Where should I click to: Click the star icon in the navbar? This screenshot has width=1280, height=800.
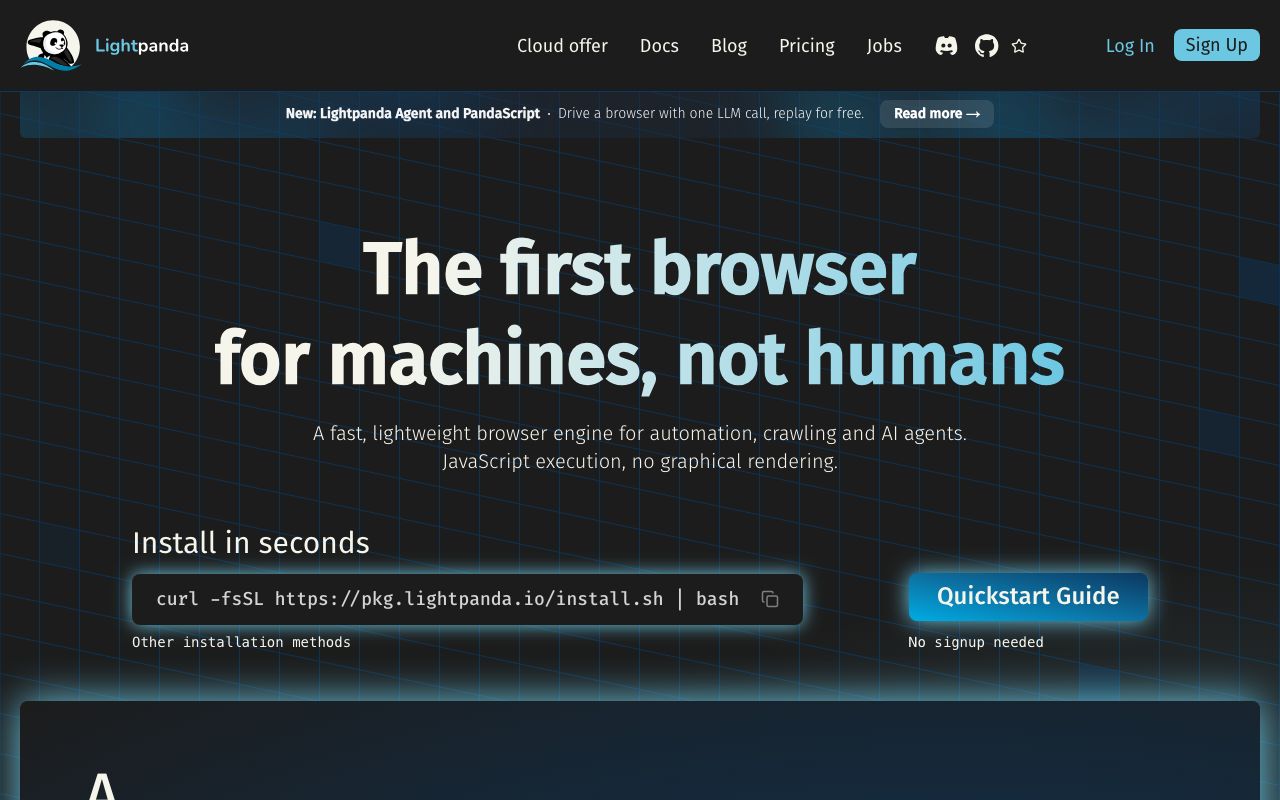(x=1019, y=46)
